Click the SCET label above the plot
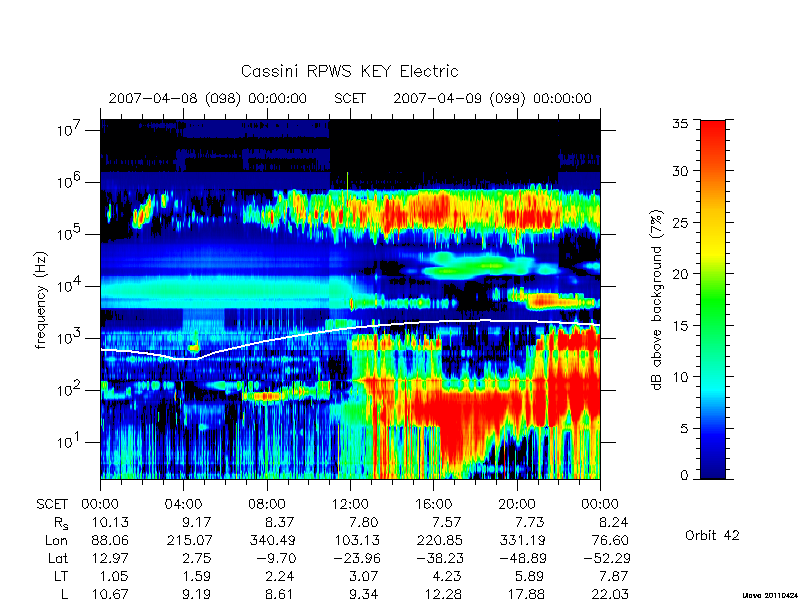Viewport: 800px width, 600px height. coord(350,98)
